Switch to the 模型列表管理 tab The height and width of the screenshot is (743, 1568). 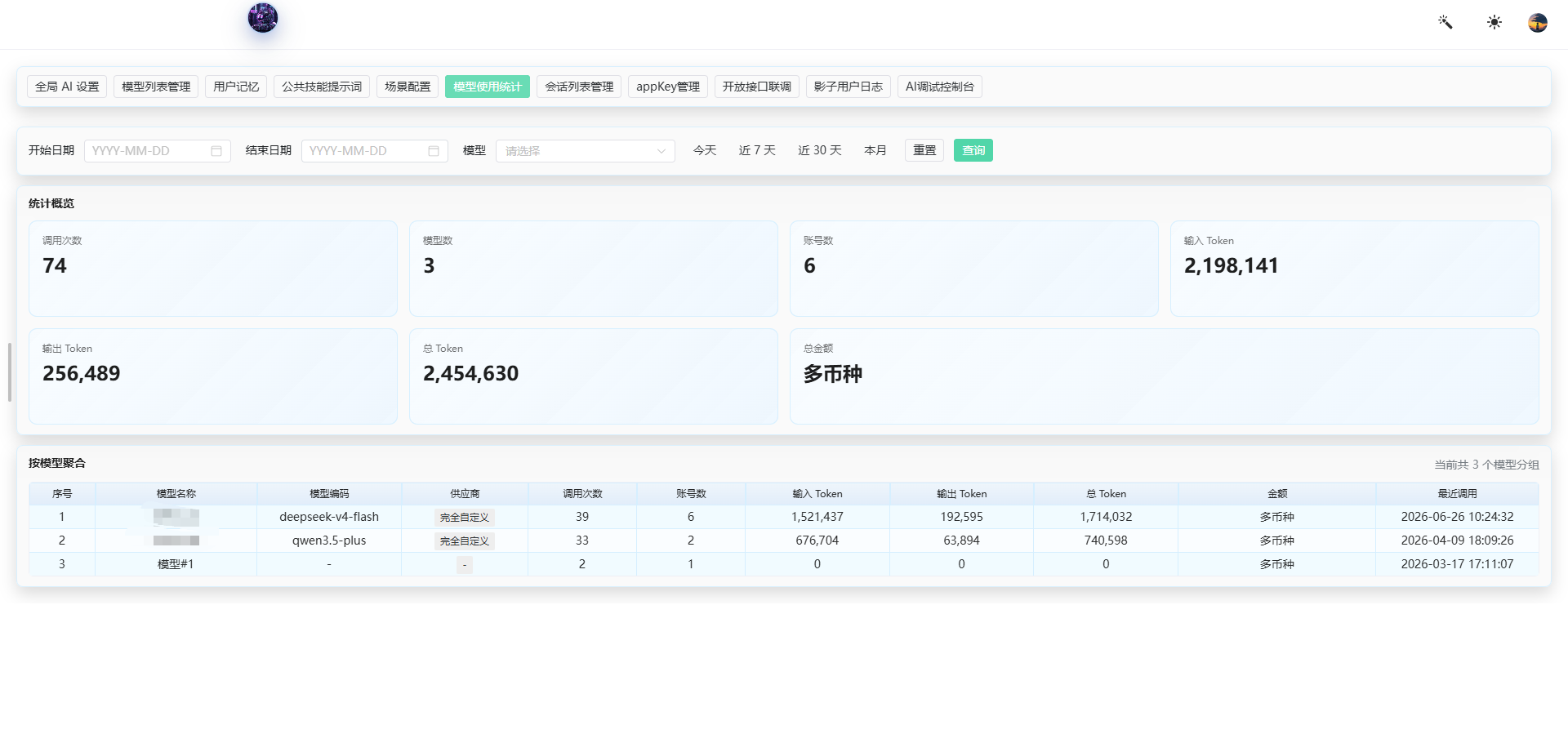(x=156, y=87)
